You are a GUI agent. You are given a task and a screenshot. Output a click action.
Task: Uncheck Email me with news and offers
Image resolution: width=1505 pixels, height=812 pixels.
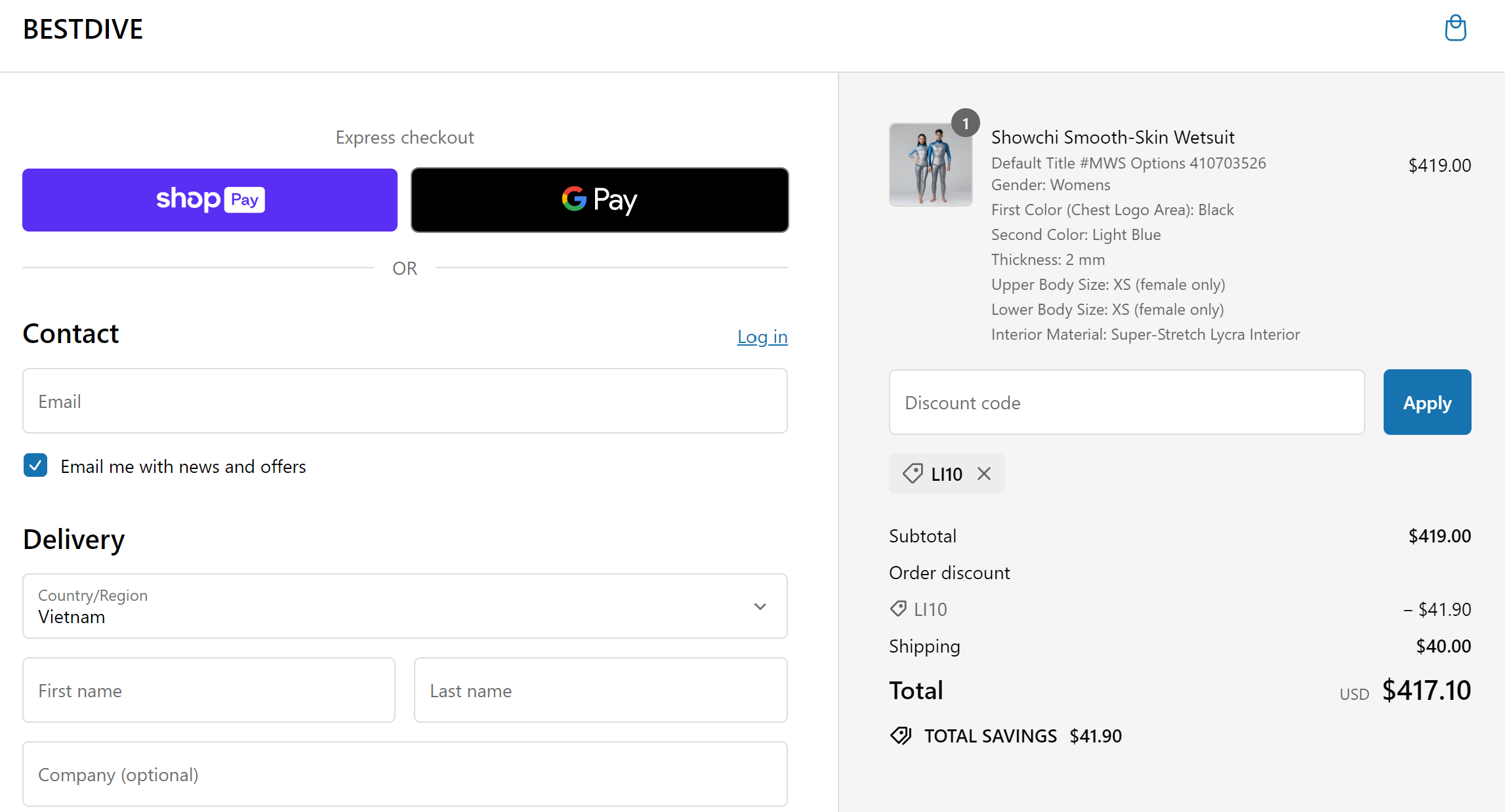coord(35,466)
